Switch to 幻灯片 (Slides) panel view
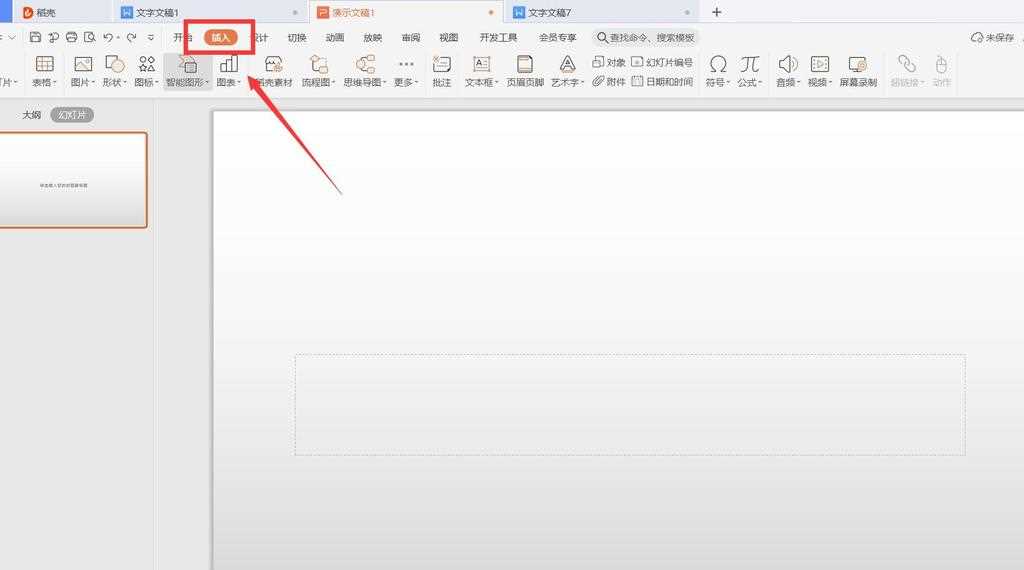Image resolution: width=1024 pixels, height=570 pixels. click(x=72, y=115)
